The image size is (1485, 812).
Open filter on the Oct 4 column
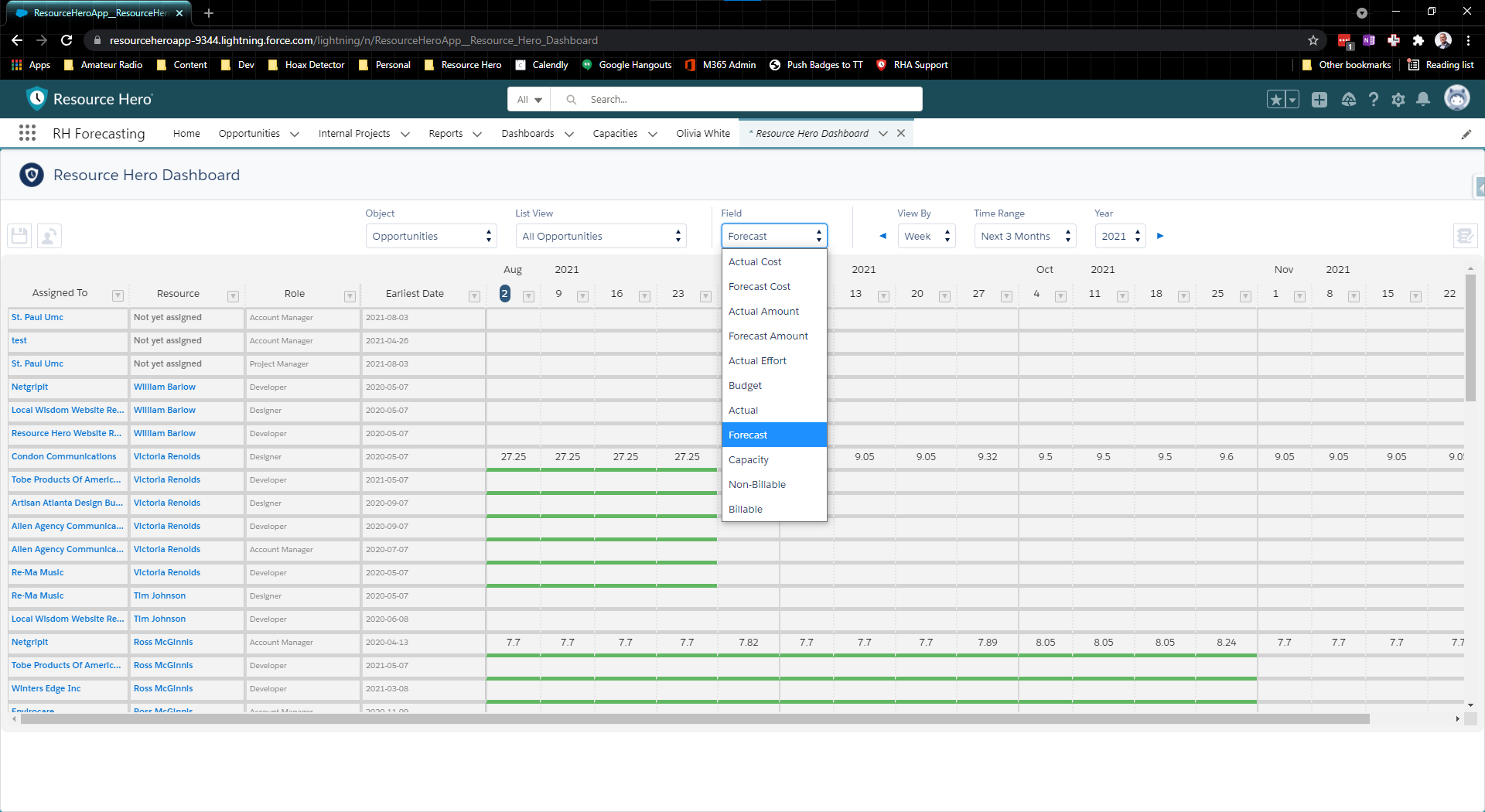(x=1060, y=295)
